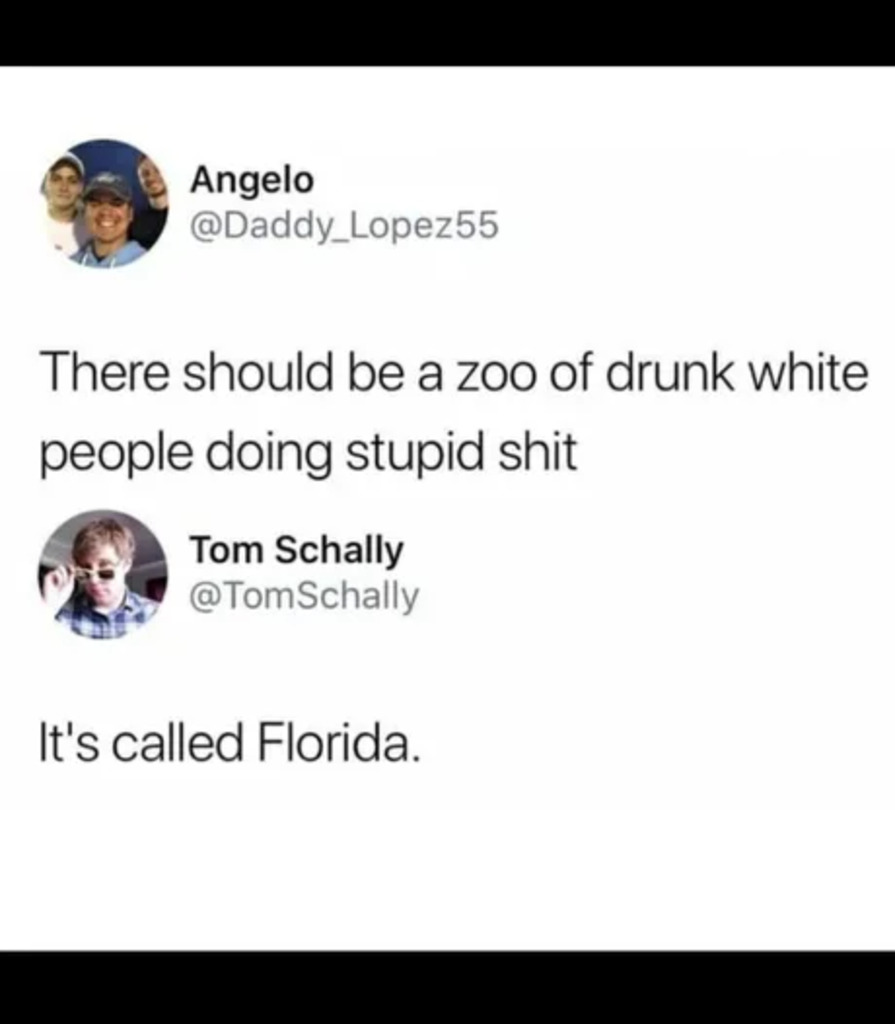The width and height of the screenshot is (895, 1024).
Task: Click the display name Tom Schally
Action: [297, 550]
